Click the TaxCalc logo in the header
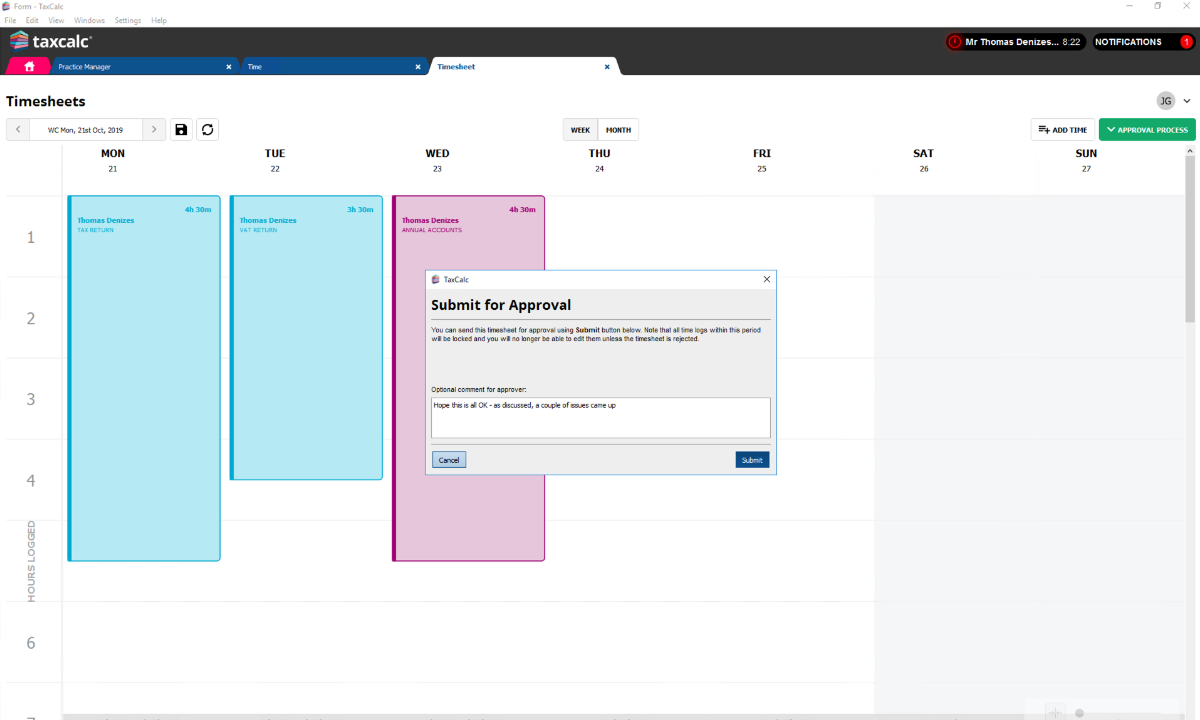The image size is (1200, 720). [x=50, y=41]
